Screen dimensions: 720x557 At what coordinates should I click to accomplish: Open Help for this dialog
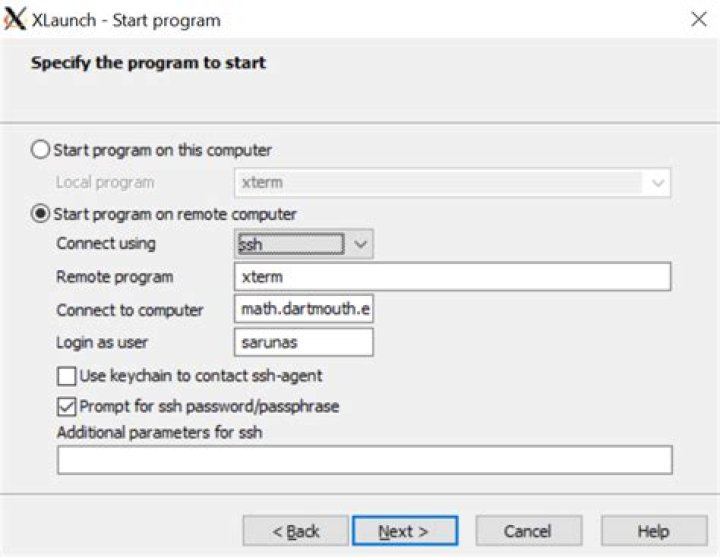pos(654,531)
